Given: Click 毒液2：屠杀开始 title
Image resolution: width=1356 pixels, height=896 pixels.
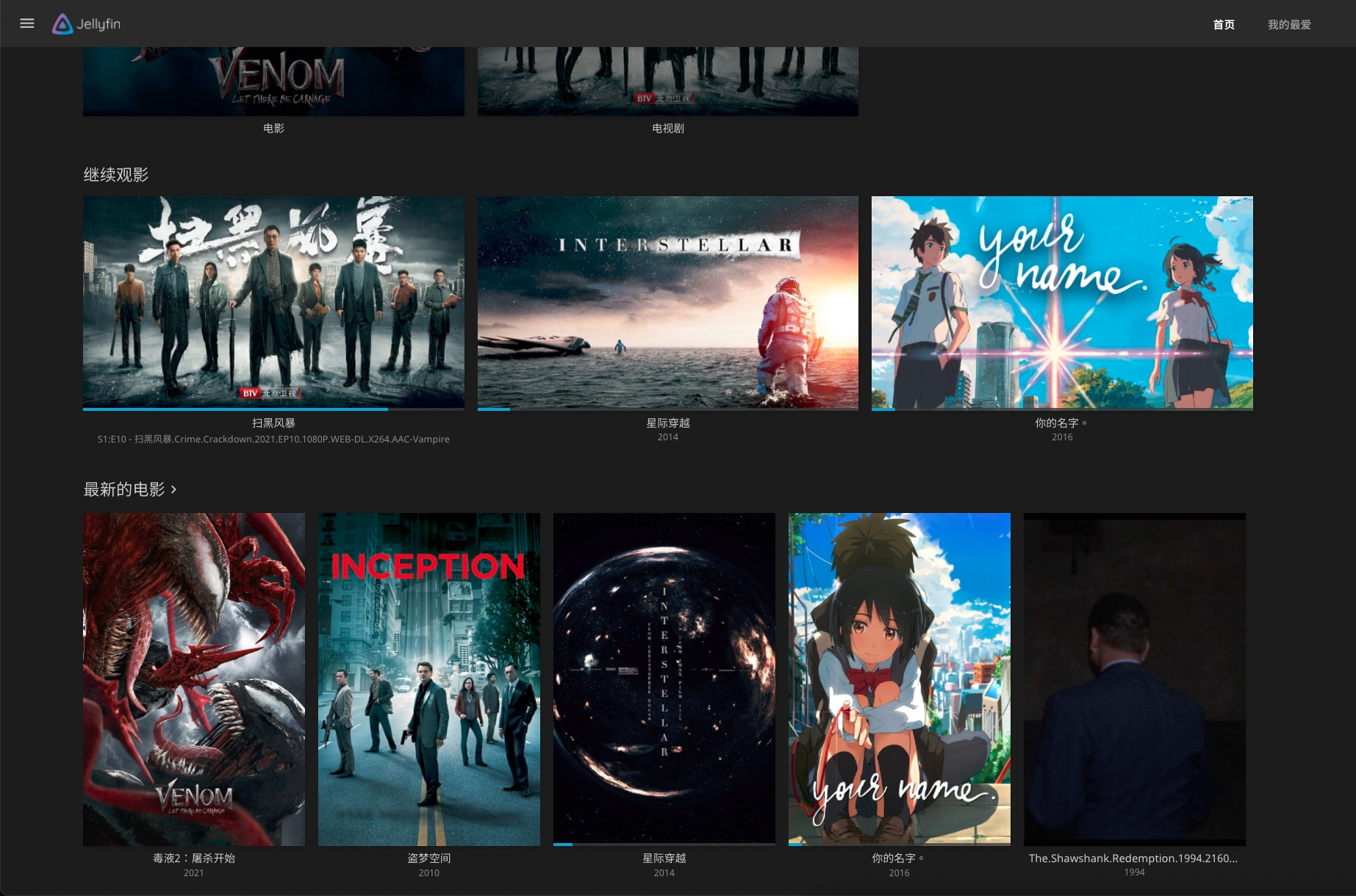Looking at the screenshot, I should 194,858.
